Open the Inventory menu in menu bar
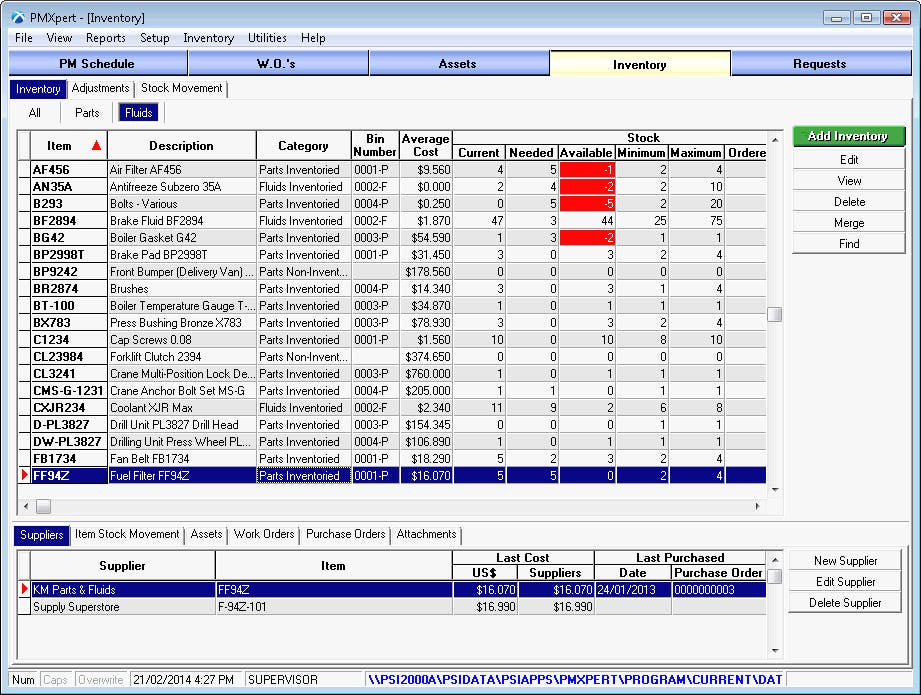 pyautogui.click(x=209, y=38)
